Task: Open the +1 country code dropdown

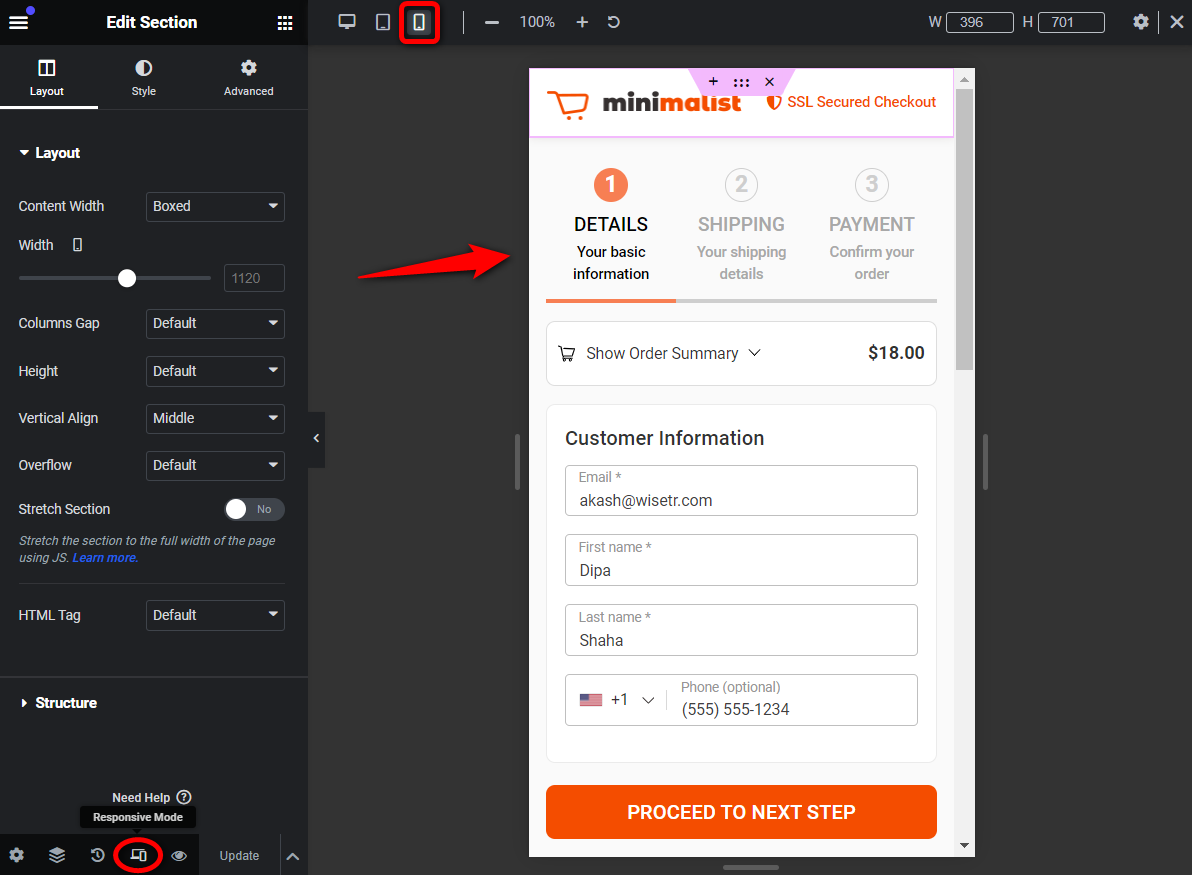Action: click(617, 700)
